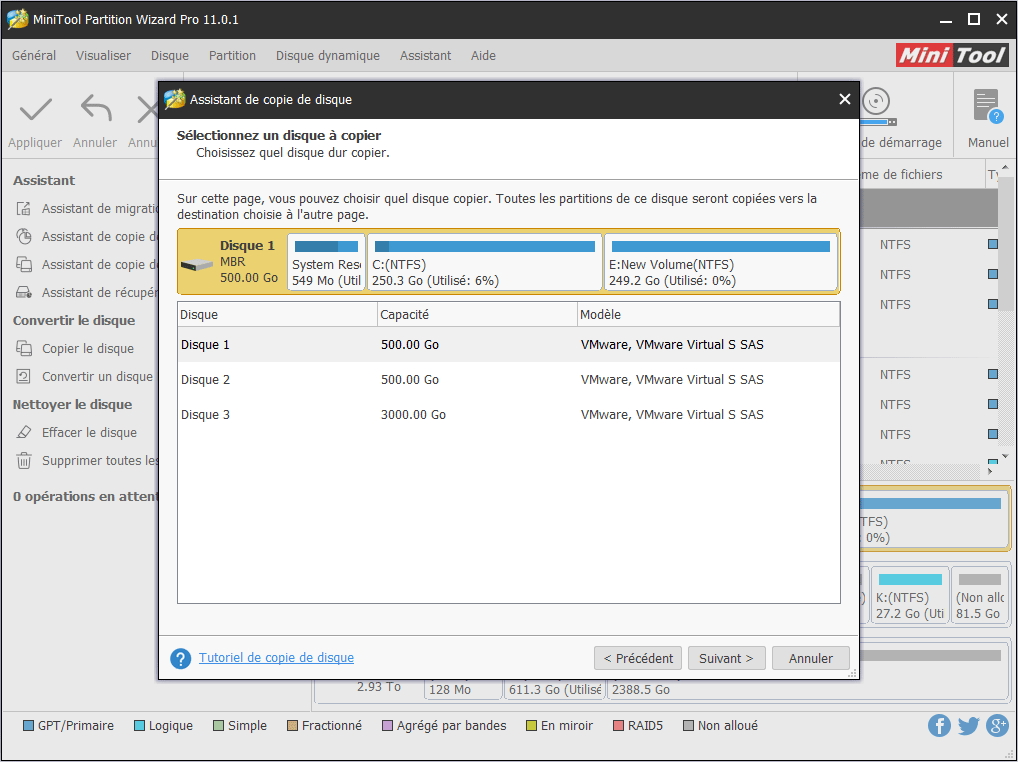Click the Simple legend swatch
The image size is (1018, 762).
[x=218, y=726]
